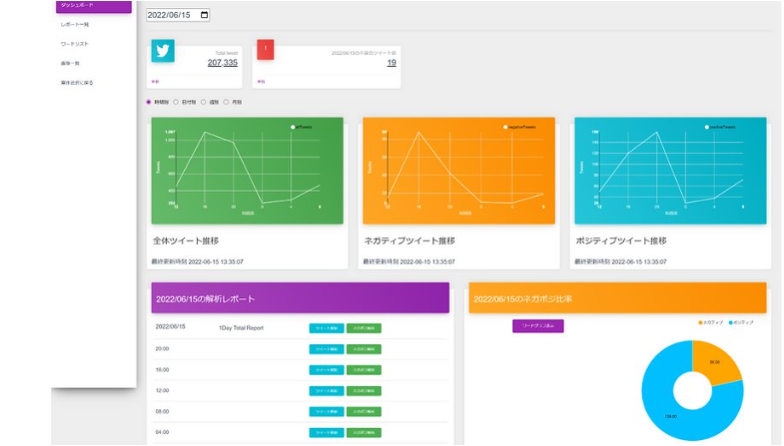Click the blue Twitter bird icon
This screenshot has width=784, height=446.
(x=162, y=51)
